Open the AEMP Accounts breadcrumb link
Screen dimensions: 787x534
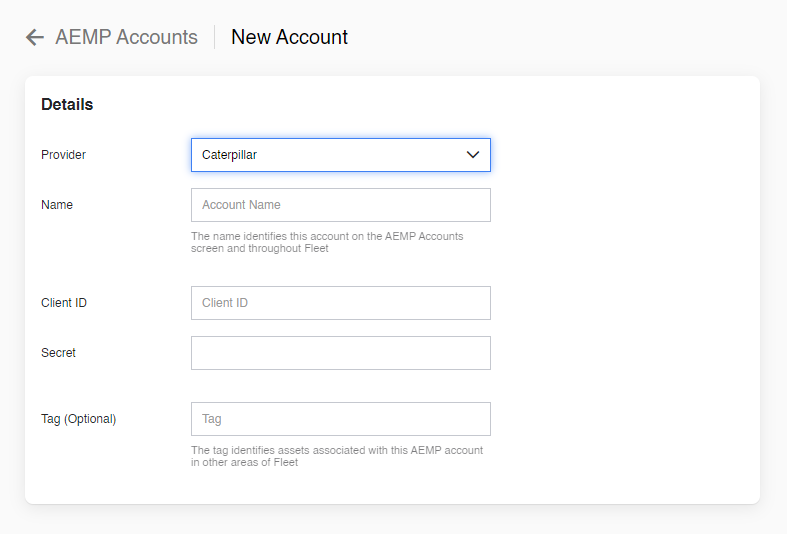tap(126, 37)
